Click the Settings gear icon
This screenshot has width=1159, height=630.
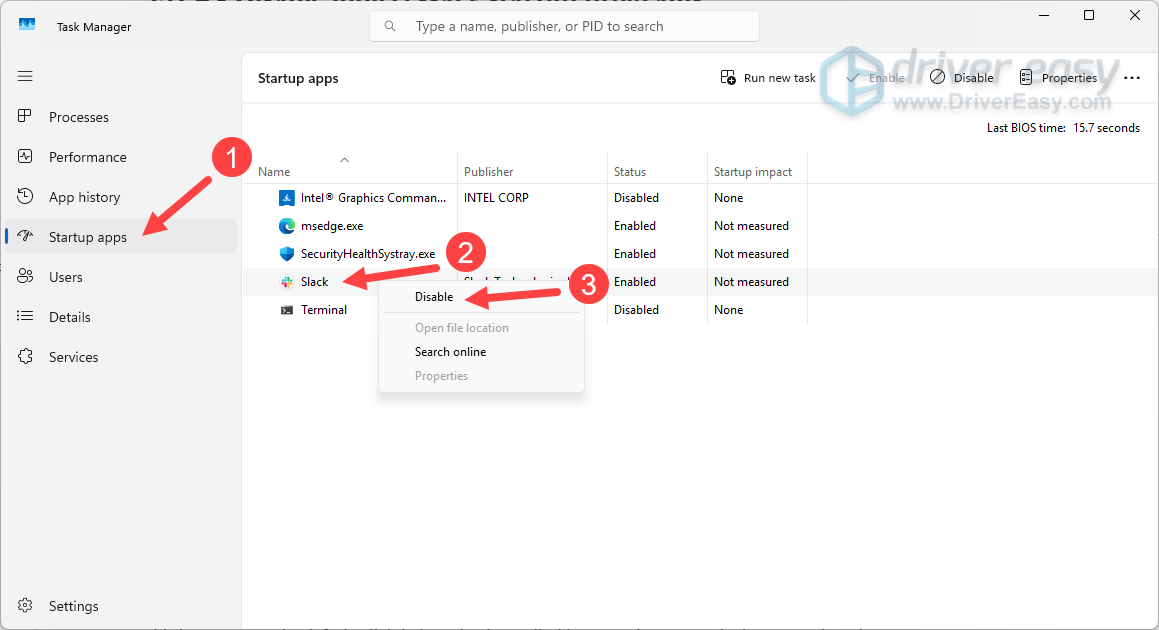[25, 605]
